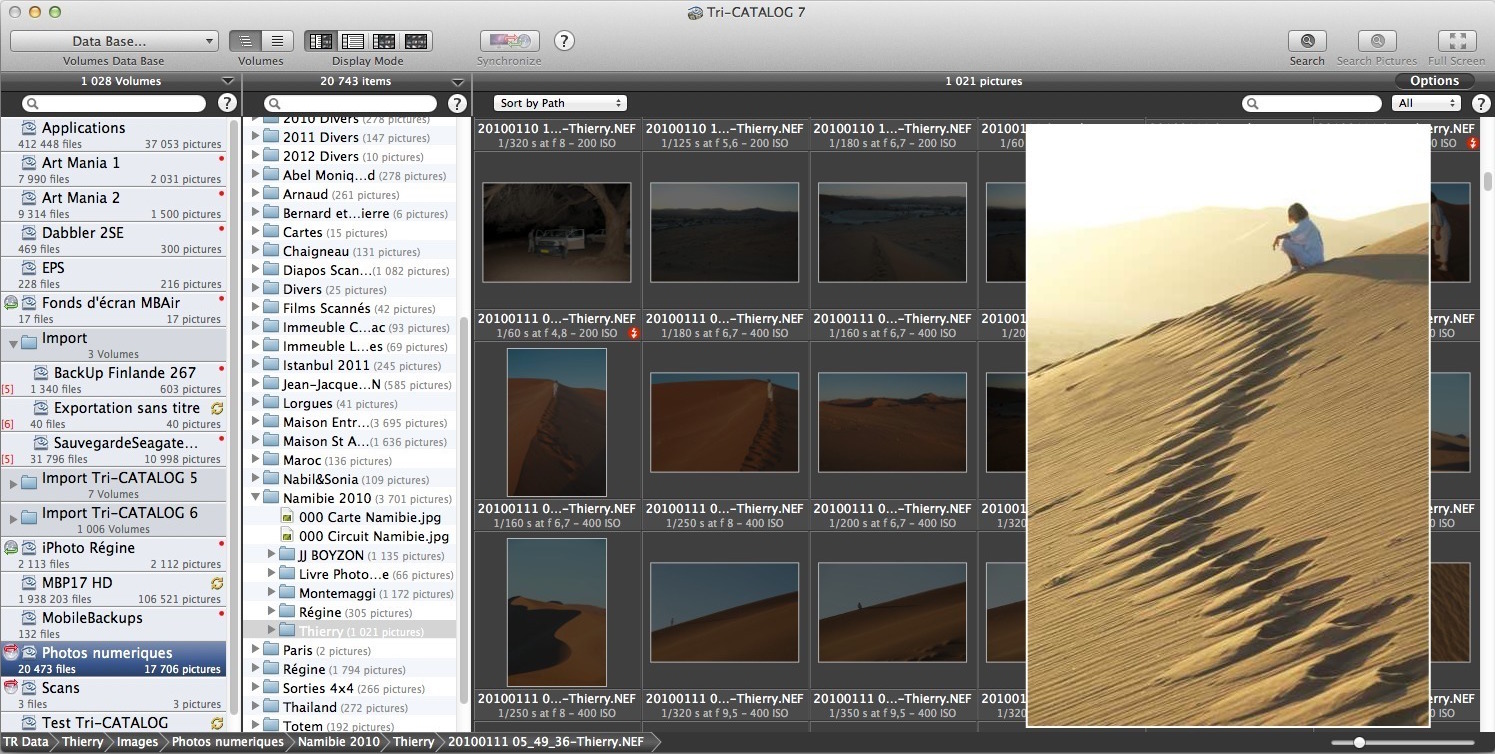Select the EPS volume icon
The width and height of the screenshot is (1495, 754).
(x=29, y=268)
